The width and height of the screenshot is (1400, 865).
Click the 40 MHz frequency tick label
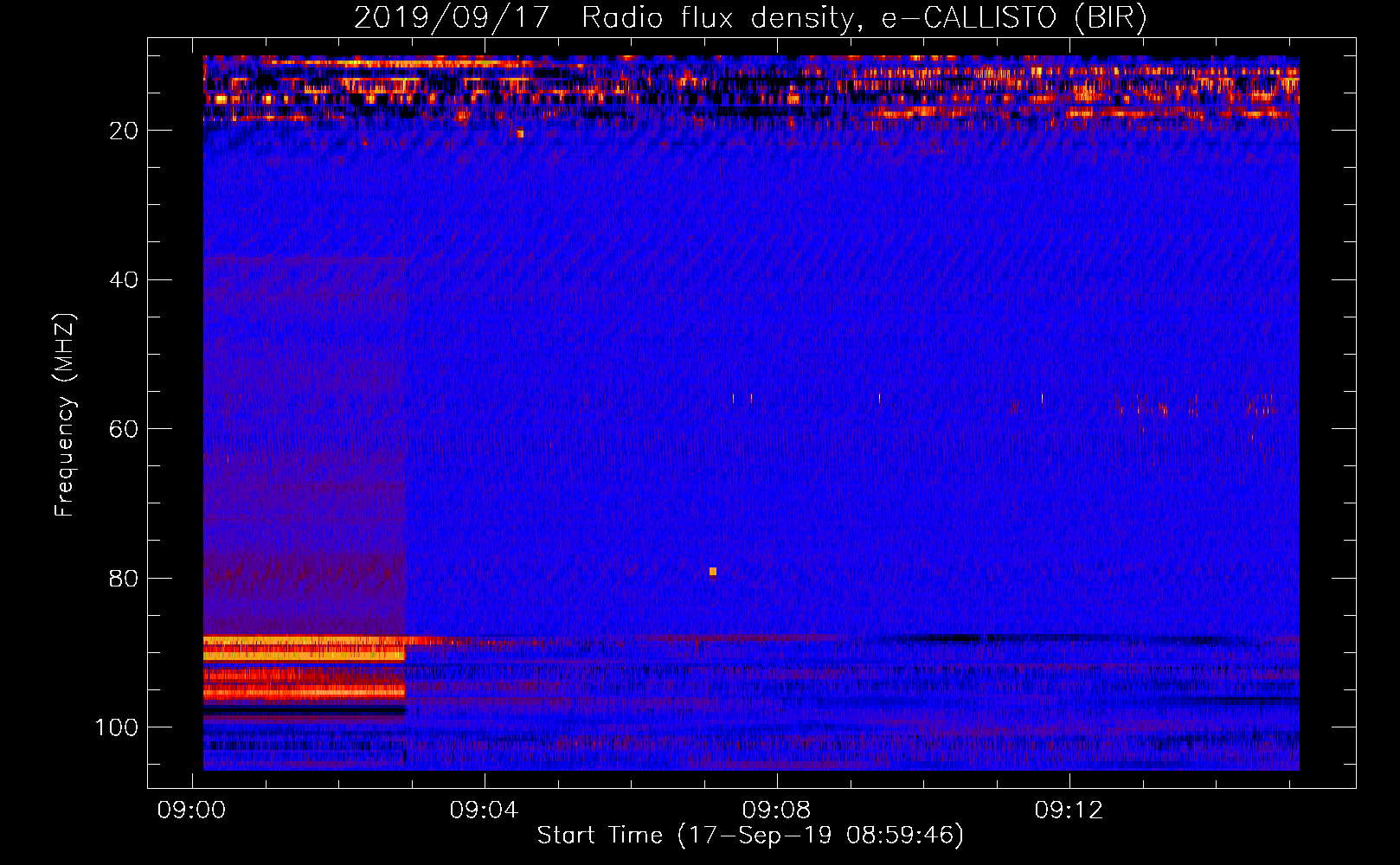click(x=124, y=280)
